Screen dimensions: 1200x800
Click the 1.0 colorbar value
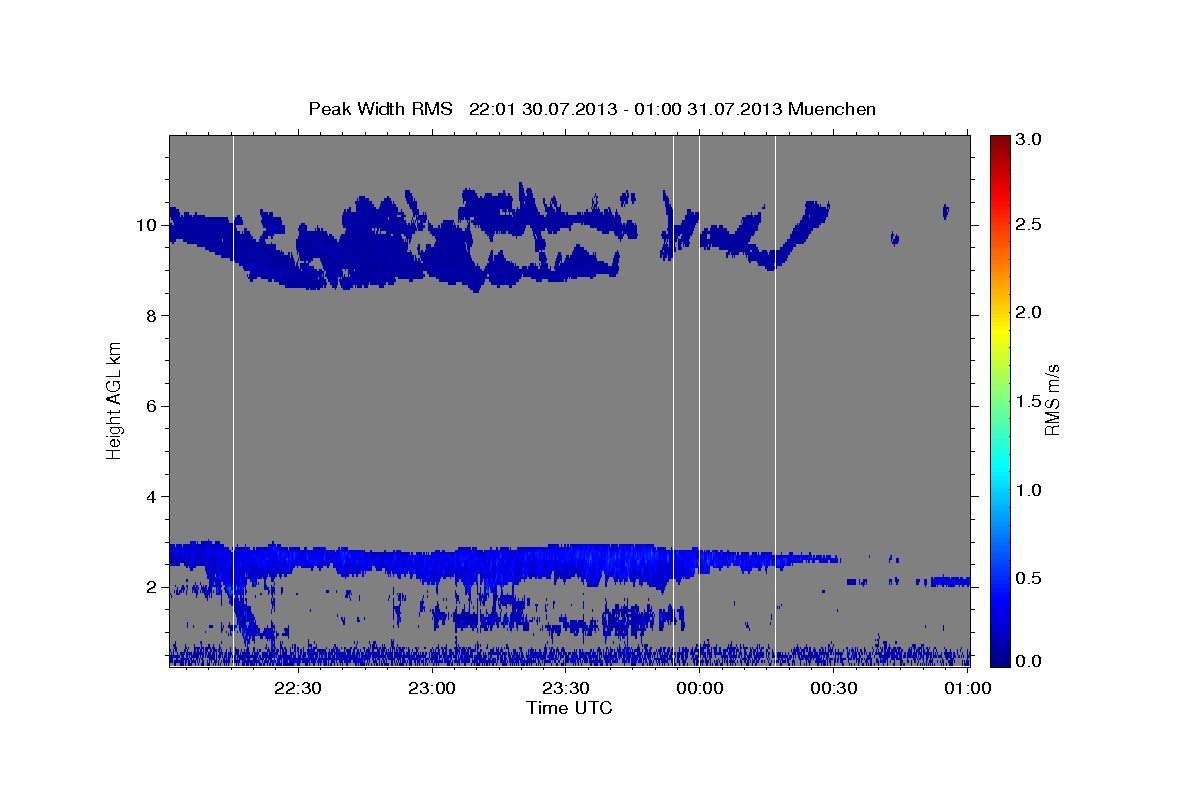1030,490
